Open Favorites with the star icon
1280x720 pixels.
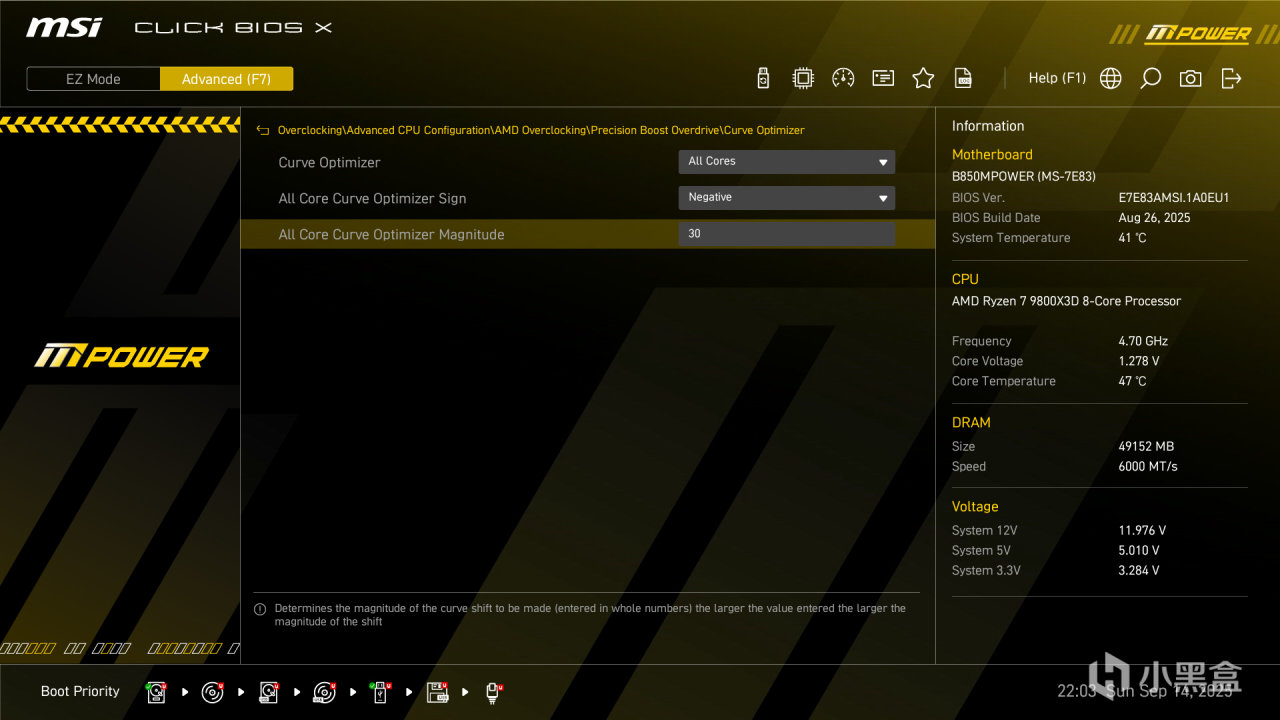[x=923, y=78]
